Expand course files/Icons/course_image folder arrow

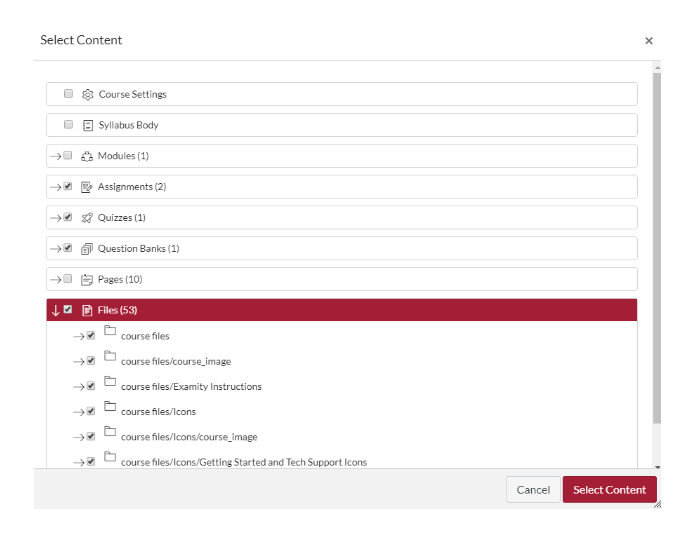click(x=79, y=437)
